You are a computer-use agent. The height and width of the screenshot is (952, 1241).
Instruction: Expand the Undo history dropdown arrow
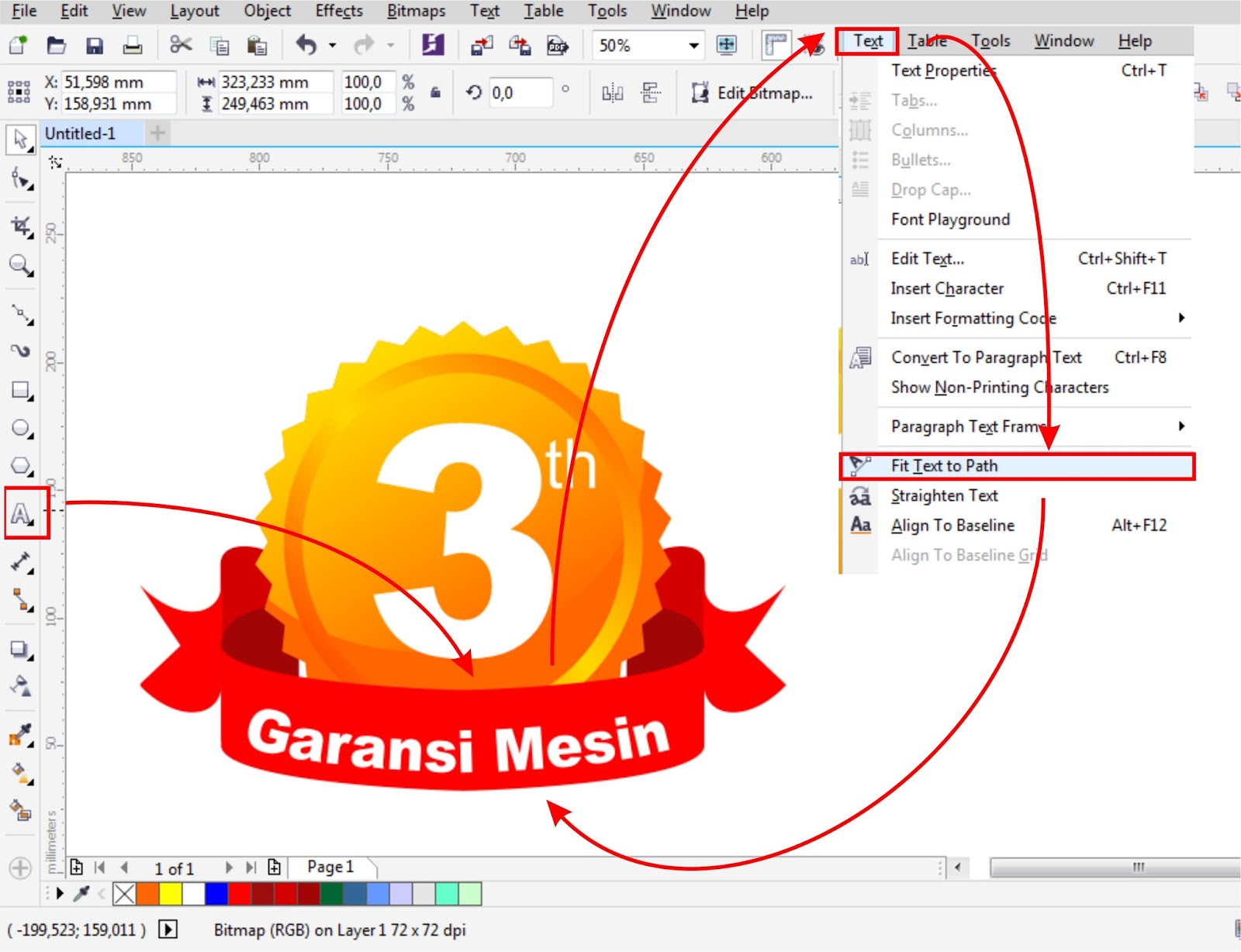tap(333, 45)
